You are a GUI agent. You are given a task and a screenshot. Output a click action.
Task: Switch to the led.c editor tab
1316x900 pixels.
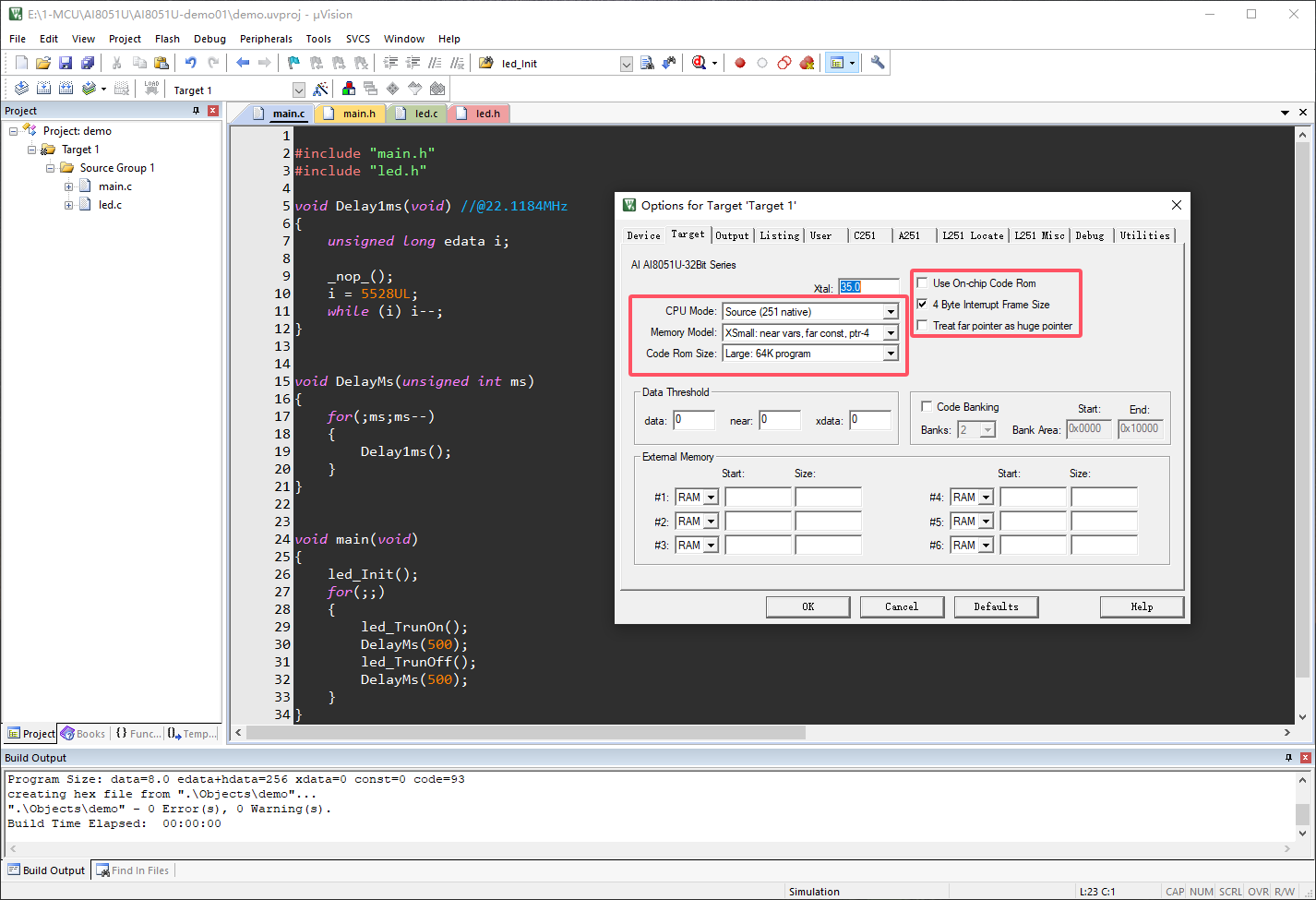pyautogui.click(x=418, y=114)
